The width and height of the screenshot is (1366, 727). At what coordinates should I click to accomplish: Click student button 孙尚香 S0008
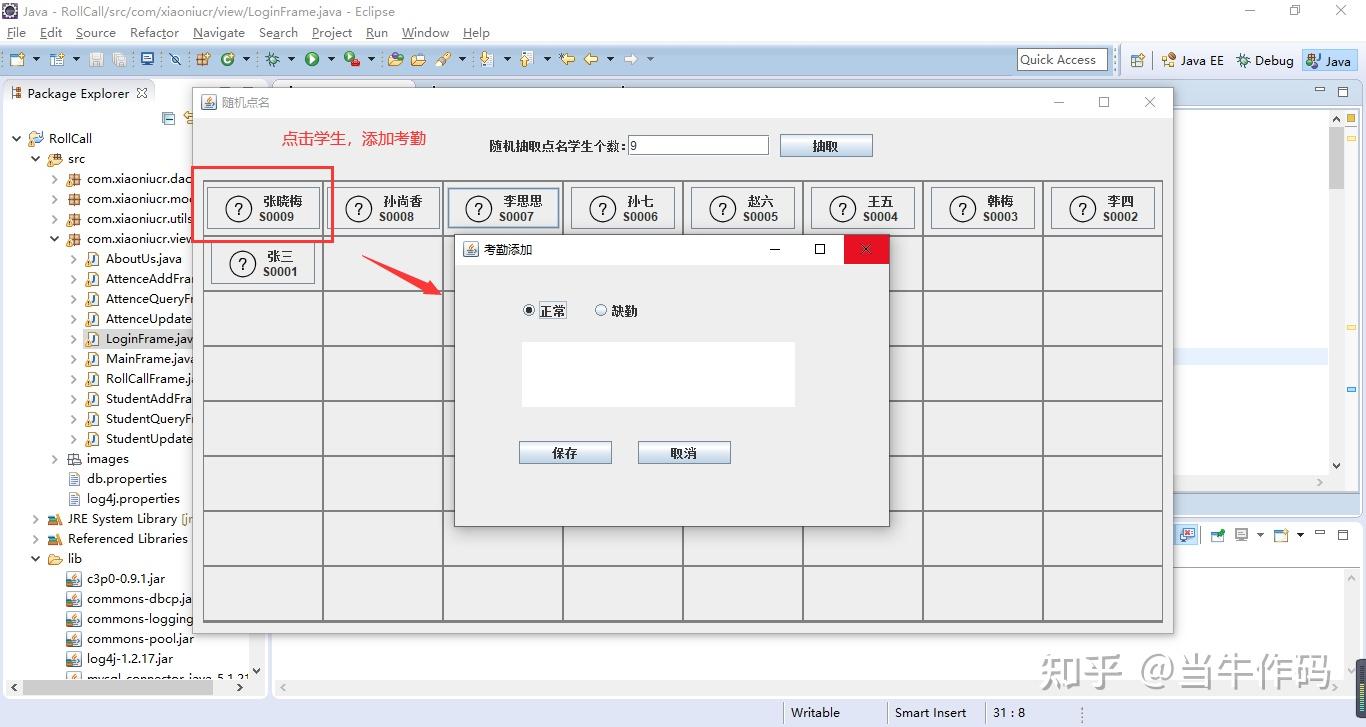(x=383, y=208)
